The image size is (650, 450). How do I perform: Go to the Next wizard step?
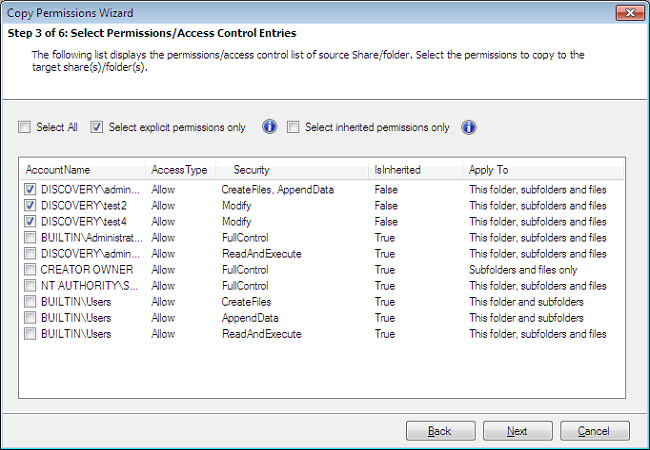517,431
